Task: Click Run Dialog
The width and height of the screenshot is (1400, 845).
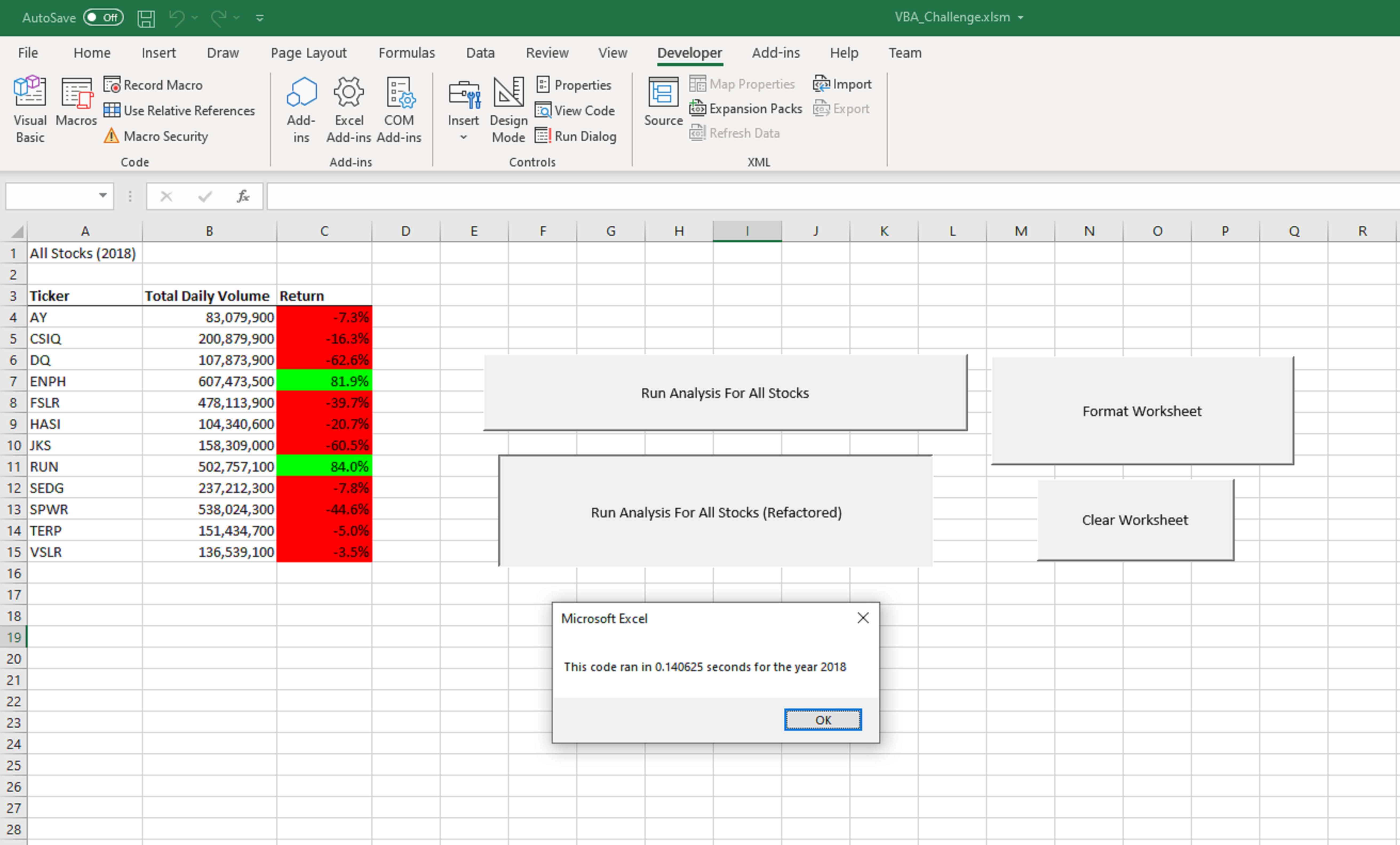Action: point(576,136)
